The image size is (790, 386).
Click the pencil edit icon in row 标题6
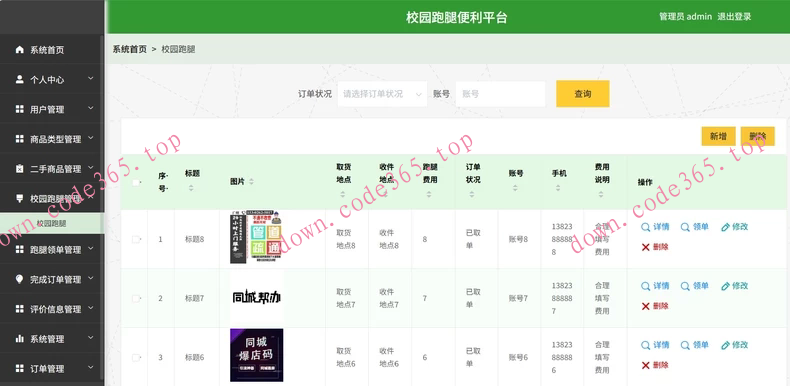coord(725,345)
